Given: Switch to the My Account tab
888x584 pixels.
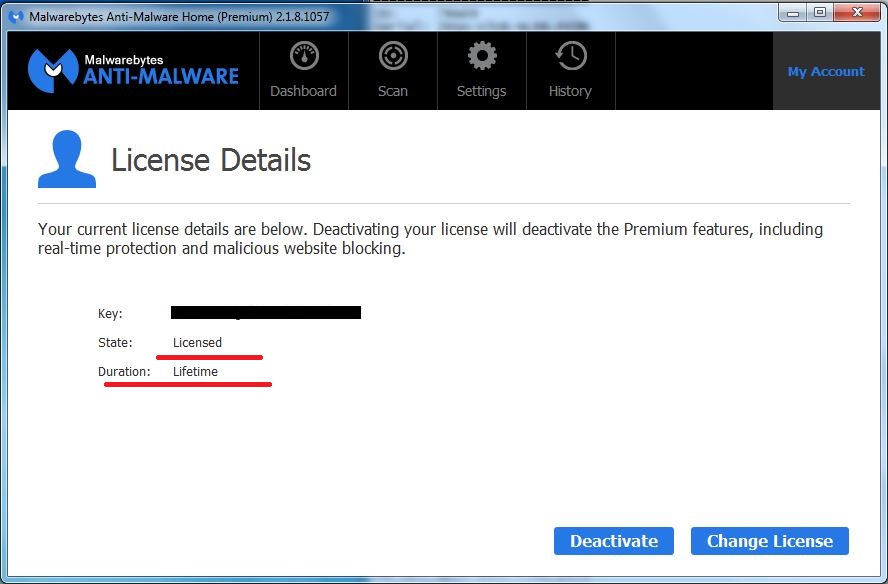Looking at the screenshot, I should click(826, 71).
